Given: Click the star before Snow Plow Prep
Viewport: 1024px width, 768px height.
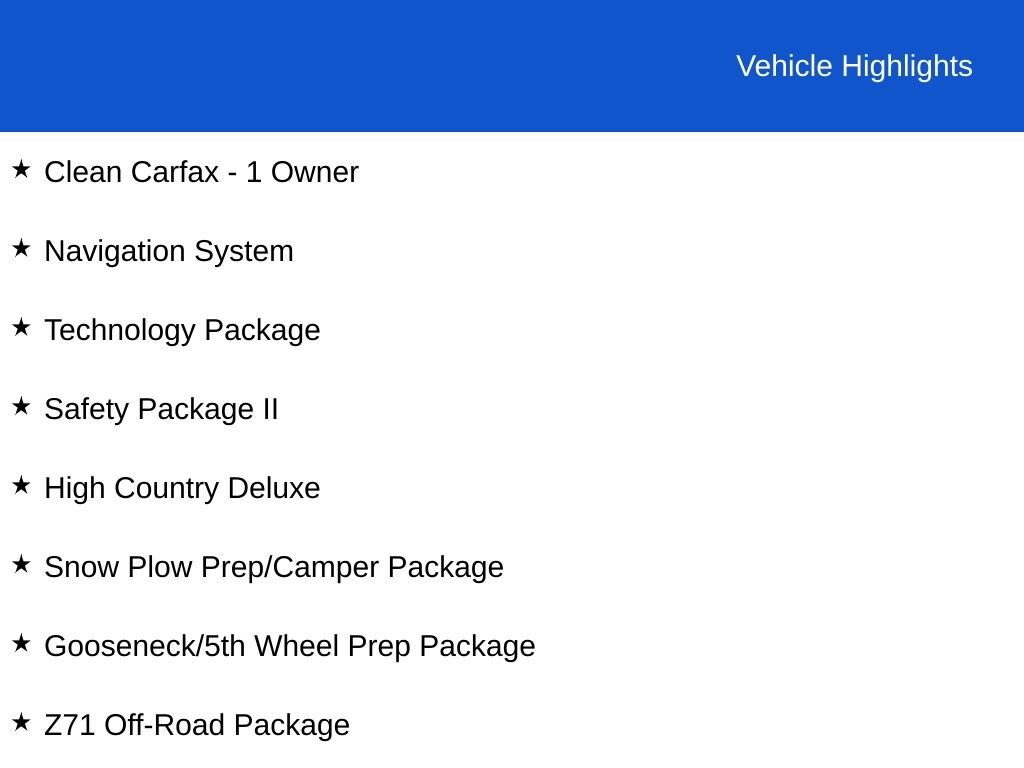Looking at the screenshot, I should [x=21, y=564].
